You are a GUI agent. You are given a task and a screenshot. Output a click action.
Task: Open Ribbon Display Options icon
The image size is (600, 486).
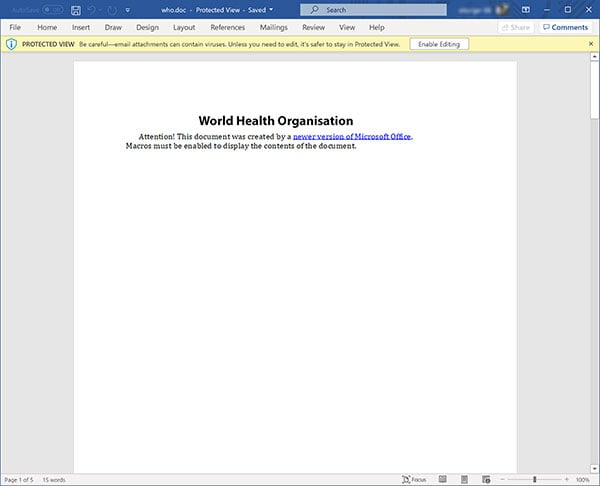526,10
